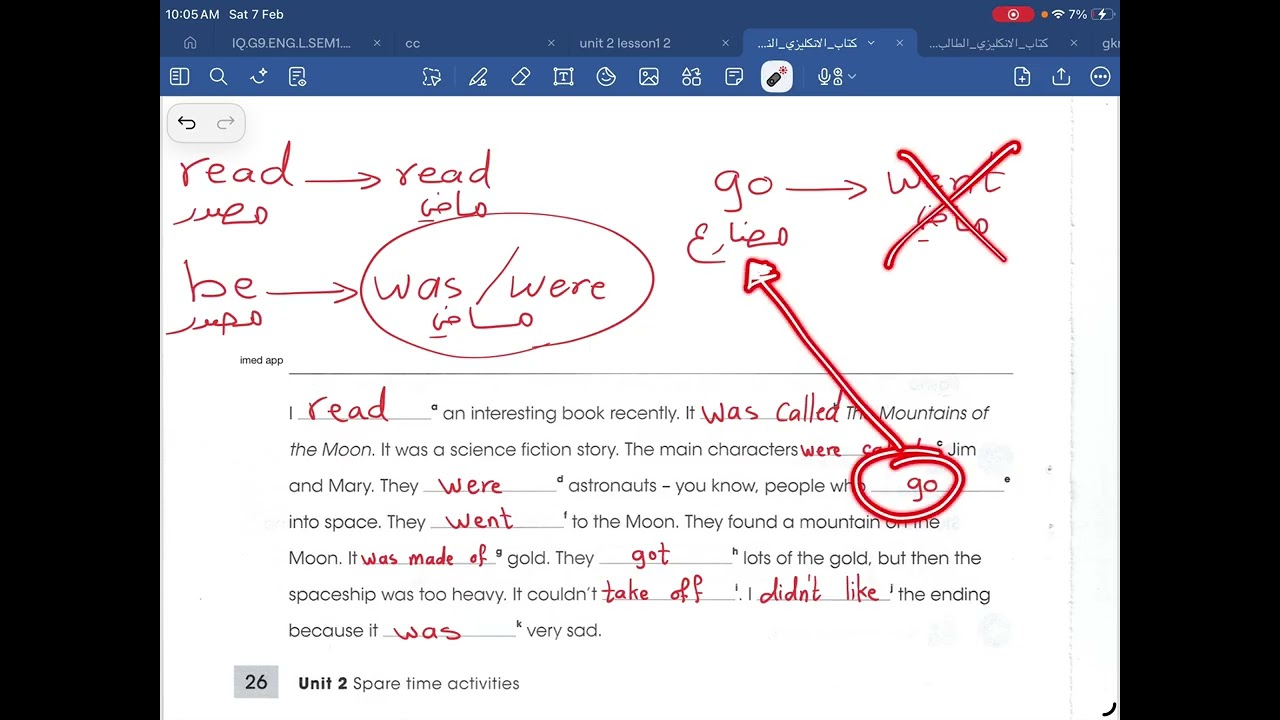Select the text box tool
This screenshot has width=1280, height=720.
click(x=563, y=77)
